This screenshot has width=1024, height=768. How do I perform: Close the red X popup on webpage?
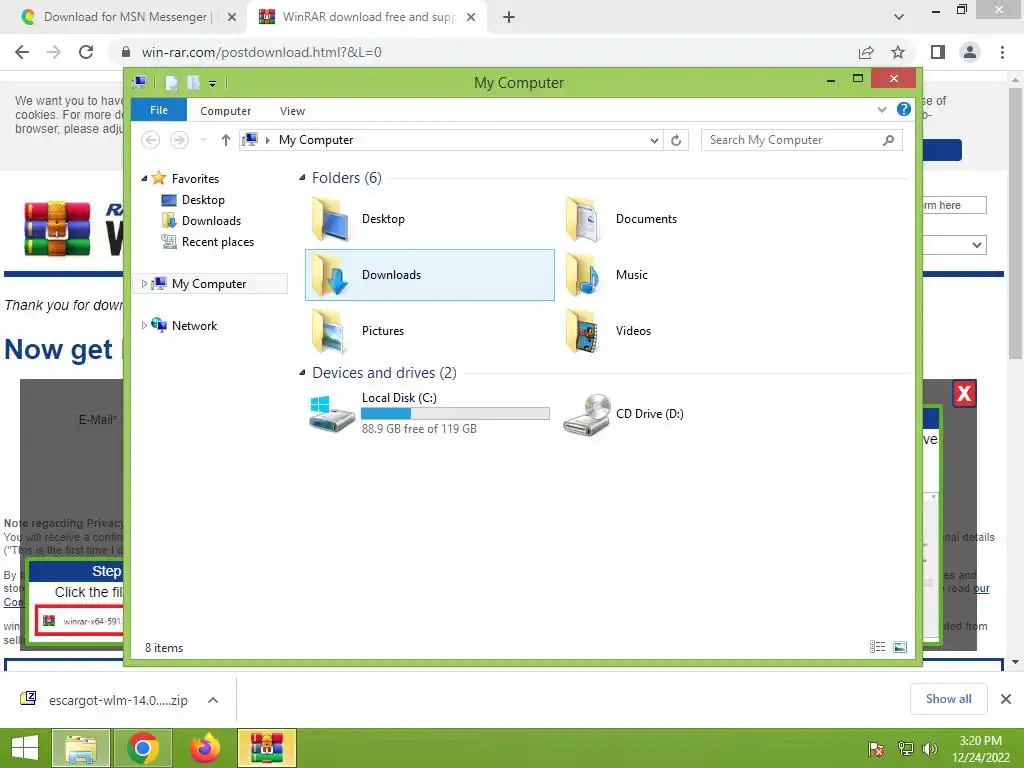[x=964, y=394]
